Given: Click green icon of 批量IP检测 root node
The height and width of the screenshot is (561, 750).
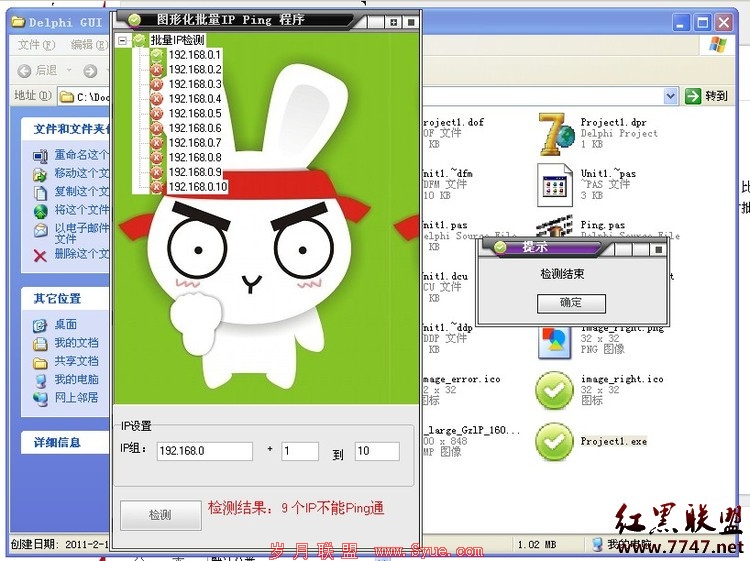Looking at the screenshot, I should (139, 40).
